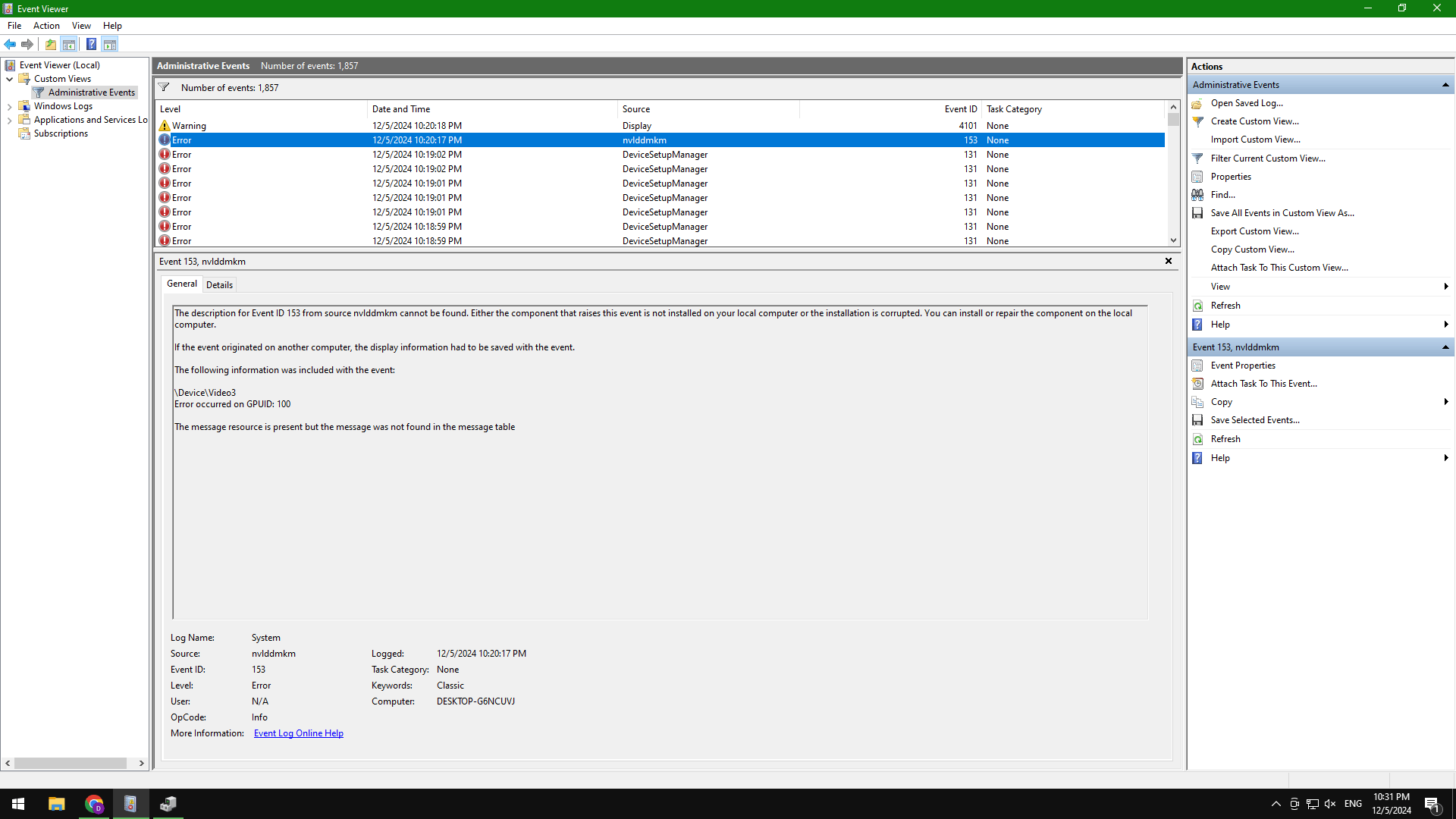
Task: Click the Back arrow toolbar icon
Action: click(x=11, y=44)
